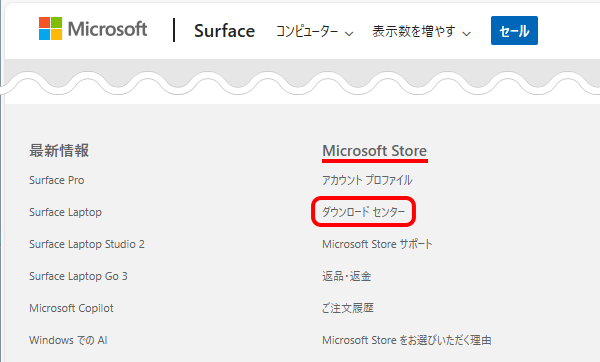Expand the コンピューター dropdown menu
Screen dimensions: 600x362
315,31
